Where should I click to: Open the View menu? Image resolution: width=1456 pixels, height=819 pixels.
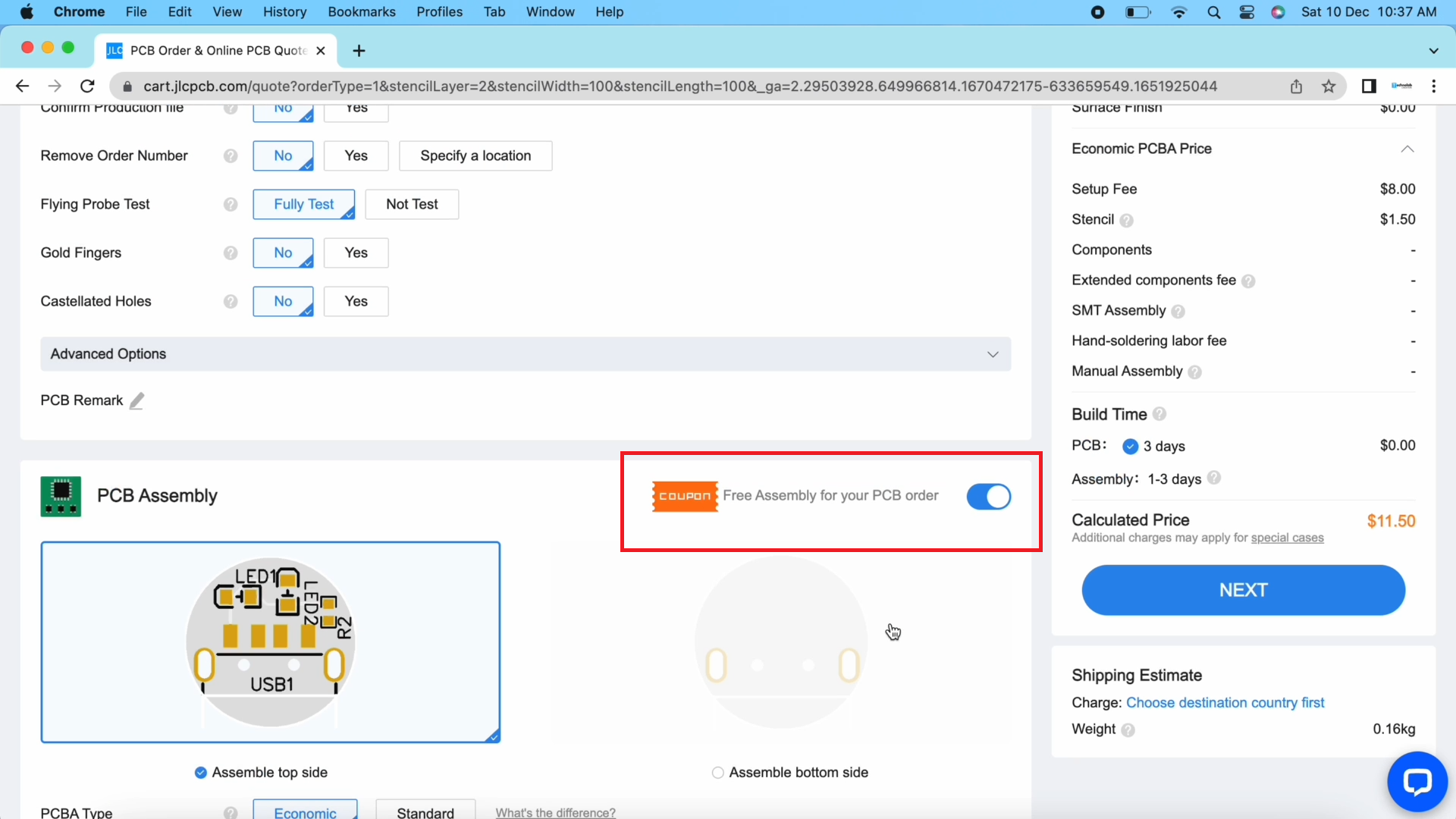tap(227, 12)
